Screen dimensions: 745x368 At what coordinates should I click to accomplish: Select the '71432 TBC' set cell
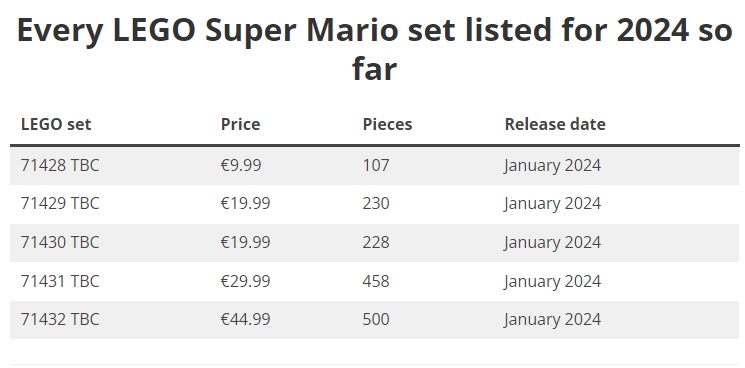60,319
